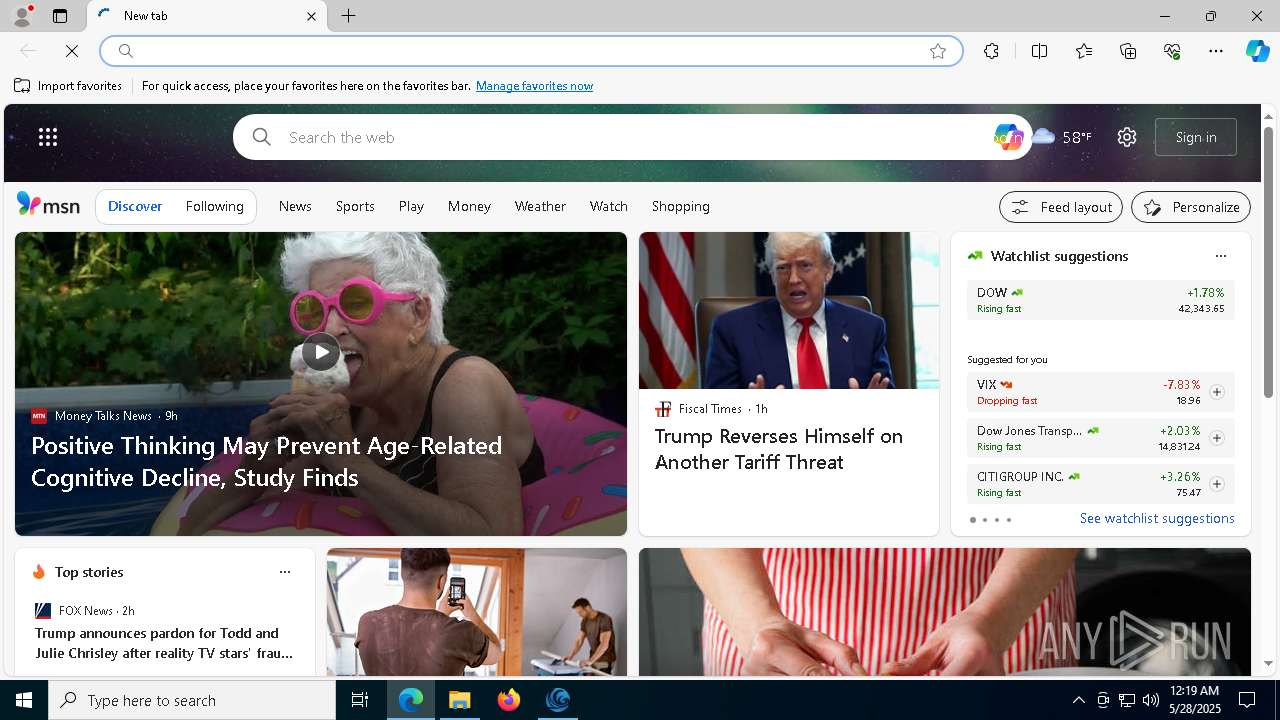Open the Settings and more ellipsis menu
This screenshot has height=720, width=1280.
(1216, 51)
